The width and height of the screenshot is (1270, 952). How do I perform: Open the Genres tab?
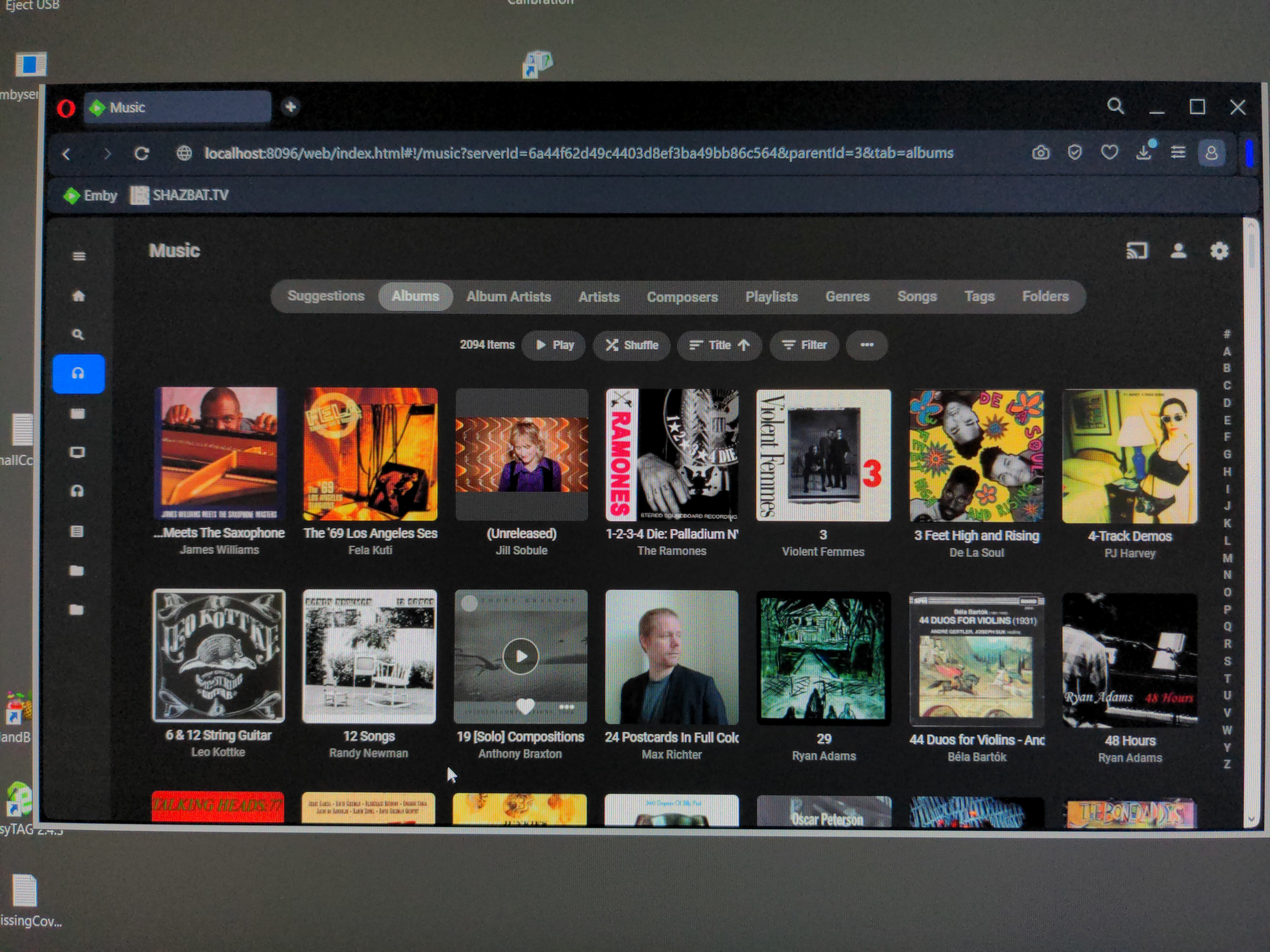847,297
